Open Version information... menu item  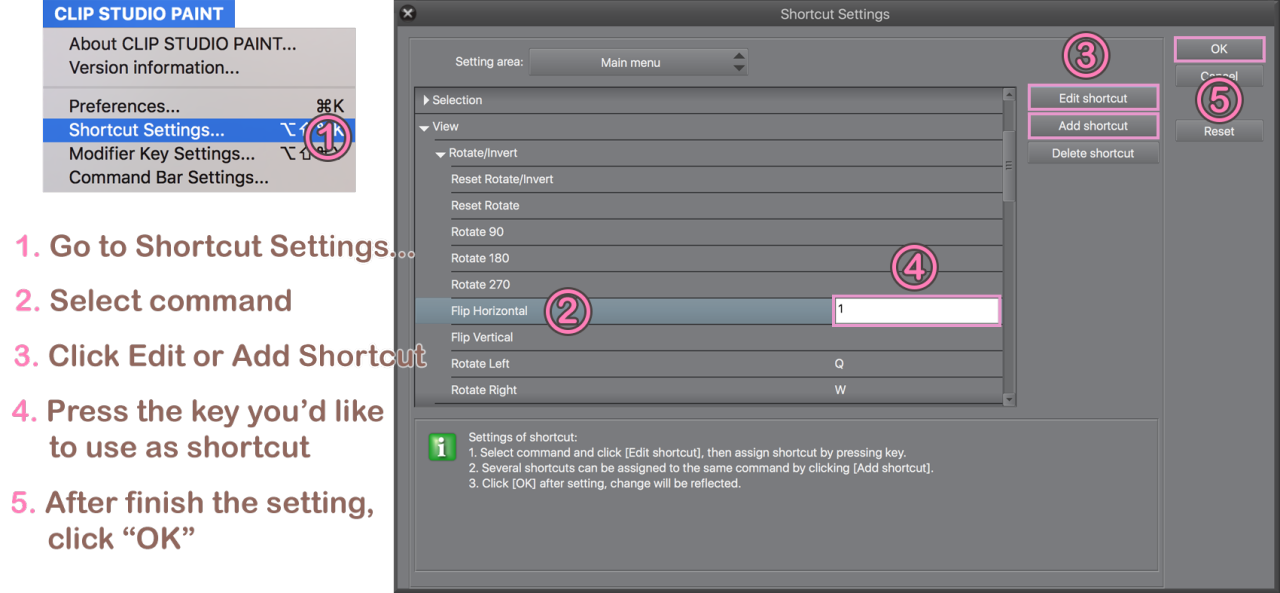154,68
